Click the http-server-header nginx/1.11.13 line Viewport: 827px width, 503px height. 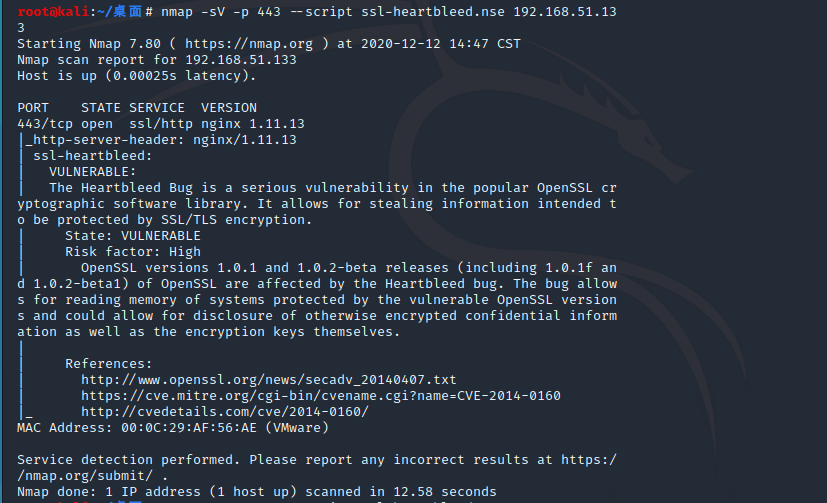pos(161,140)
